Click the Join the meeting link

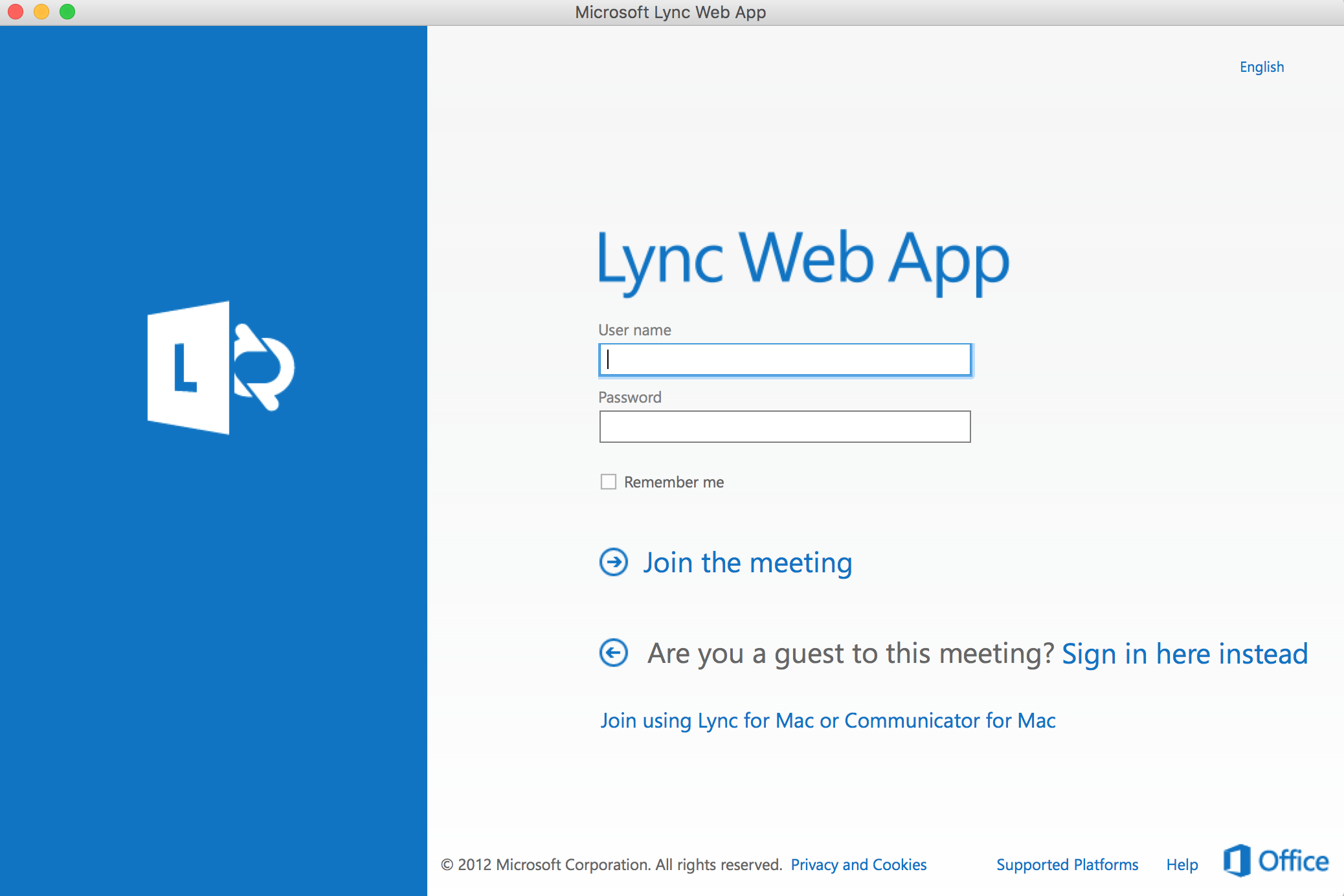point(748,563)
